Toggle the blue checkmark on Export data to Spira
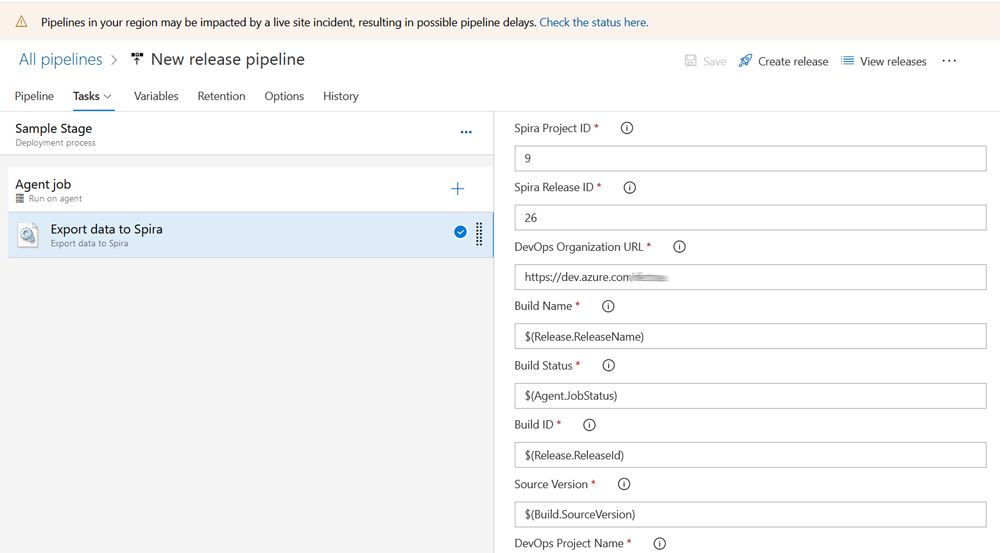 coord(460,232)
